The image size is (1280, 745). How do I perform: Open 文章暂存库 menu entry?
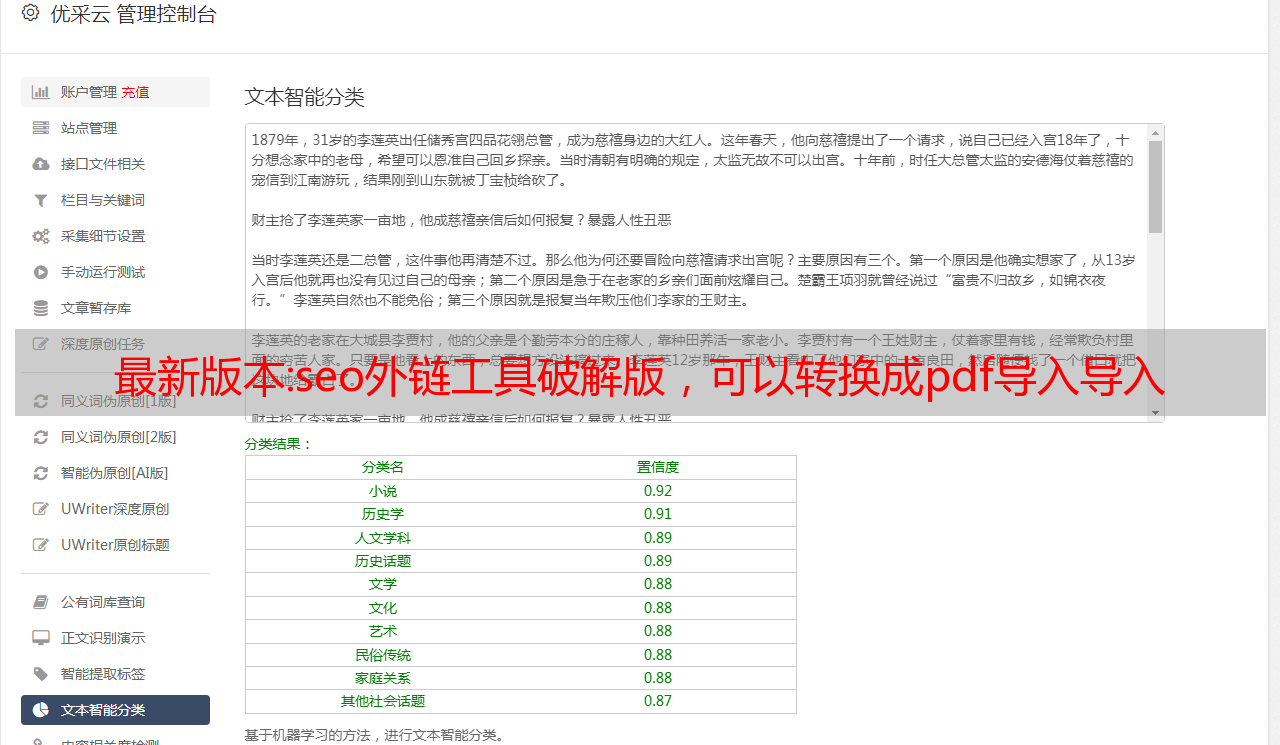(x=115, y=308)
